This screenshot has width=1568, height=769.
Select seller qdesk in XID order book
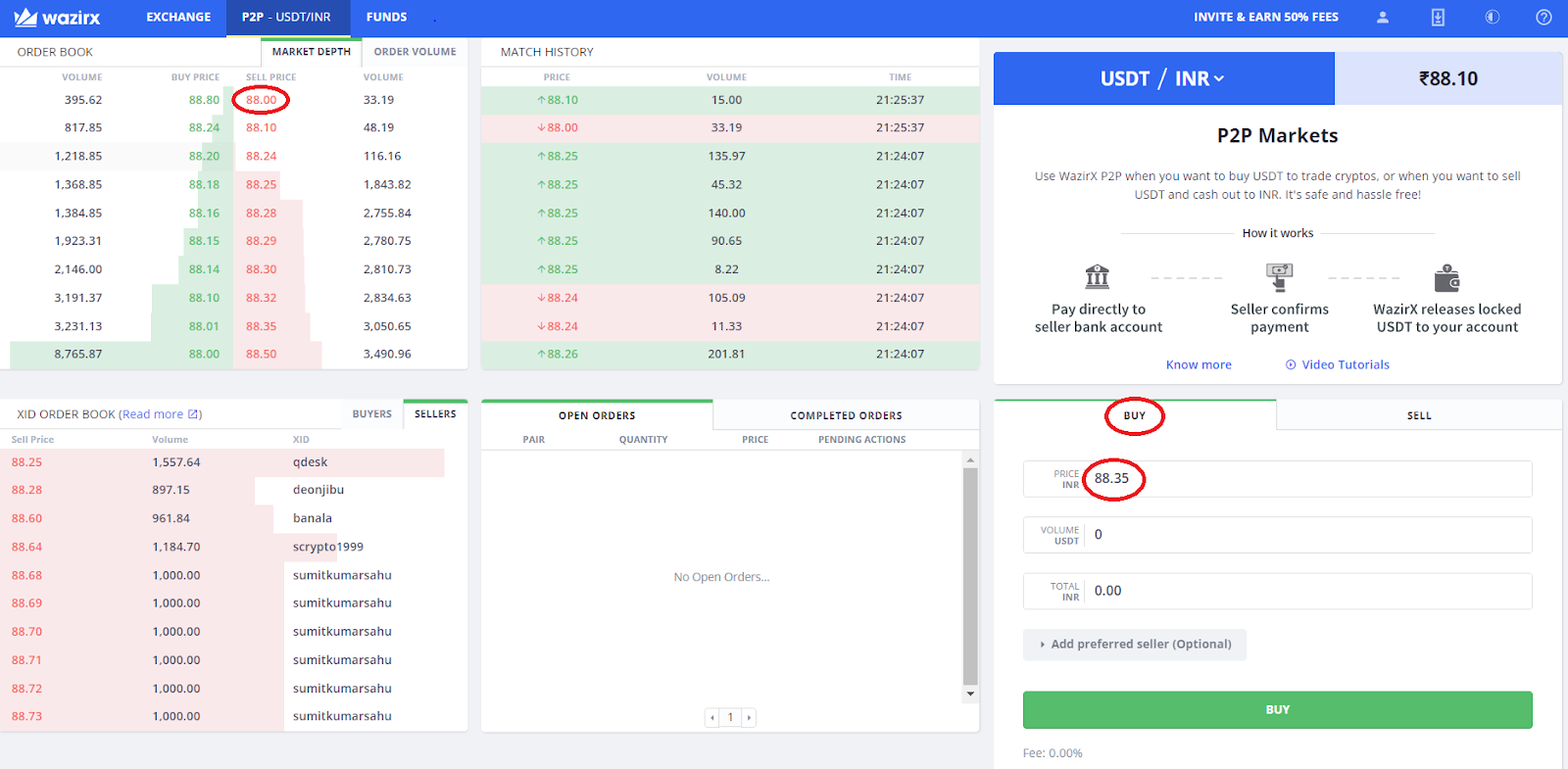(x=310, y=462)
